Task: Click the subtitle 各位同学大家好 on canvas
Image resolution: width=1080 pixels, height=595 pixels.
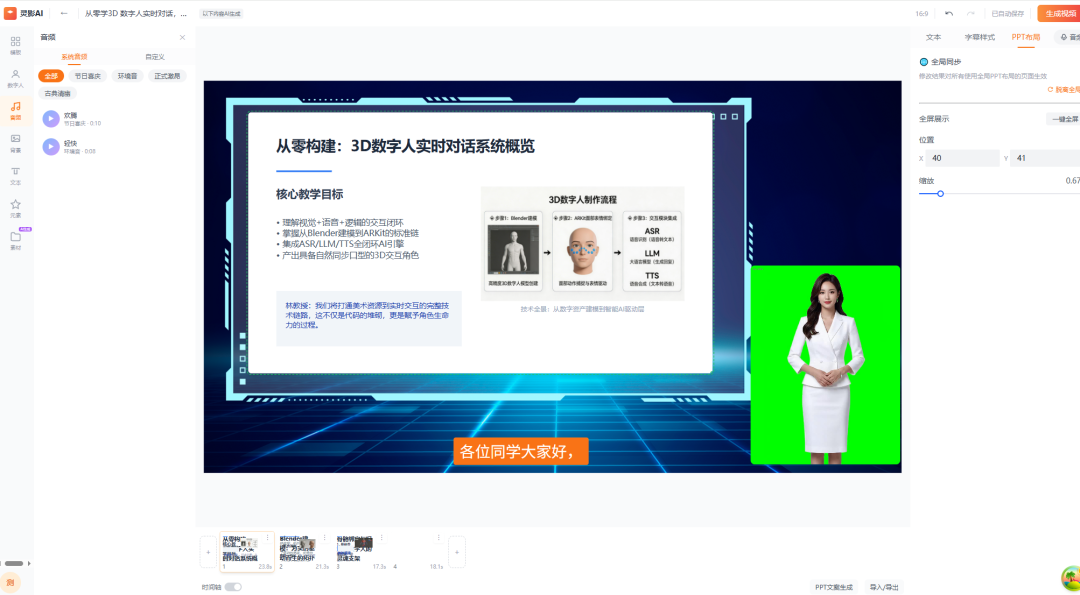Action: click(x=521, y=452)
